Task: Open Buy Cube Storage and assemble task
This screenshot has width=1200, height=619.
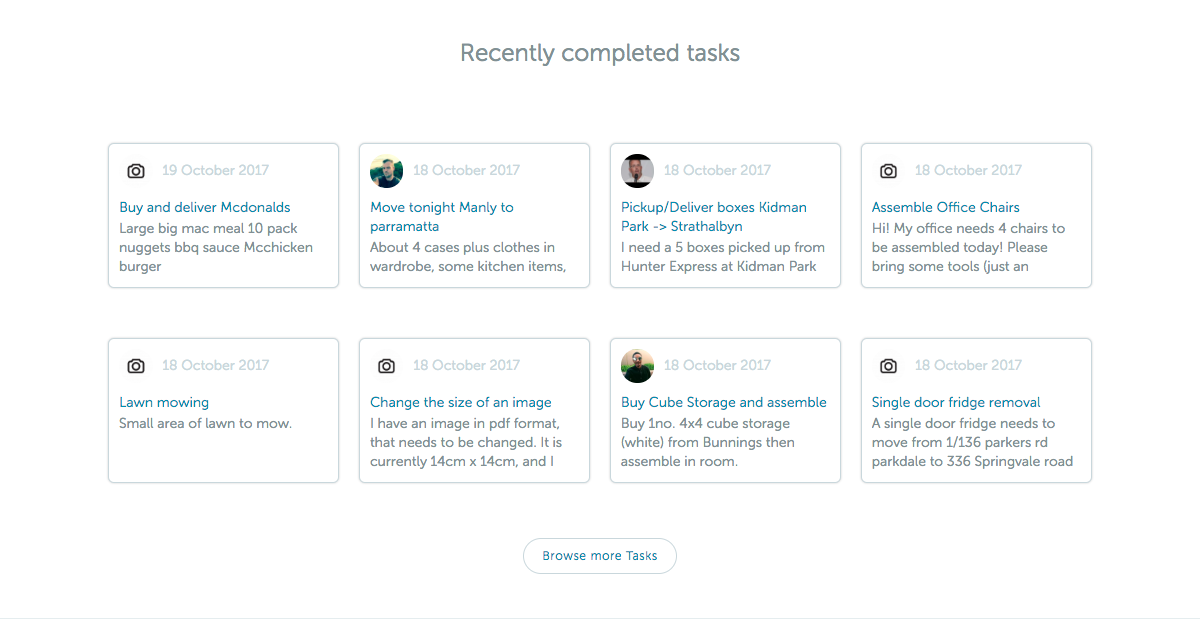Action: 724,402
